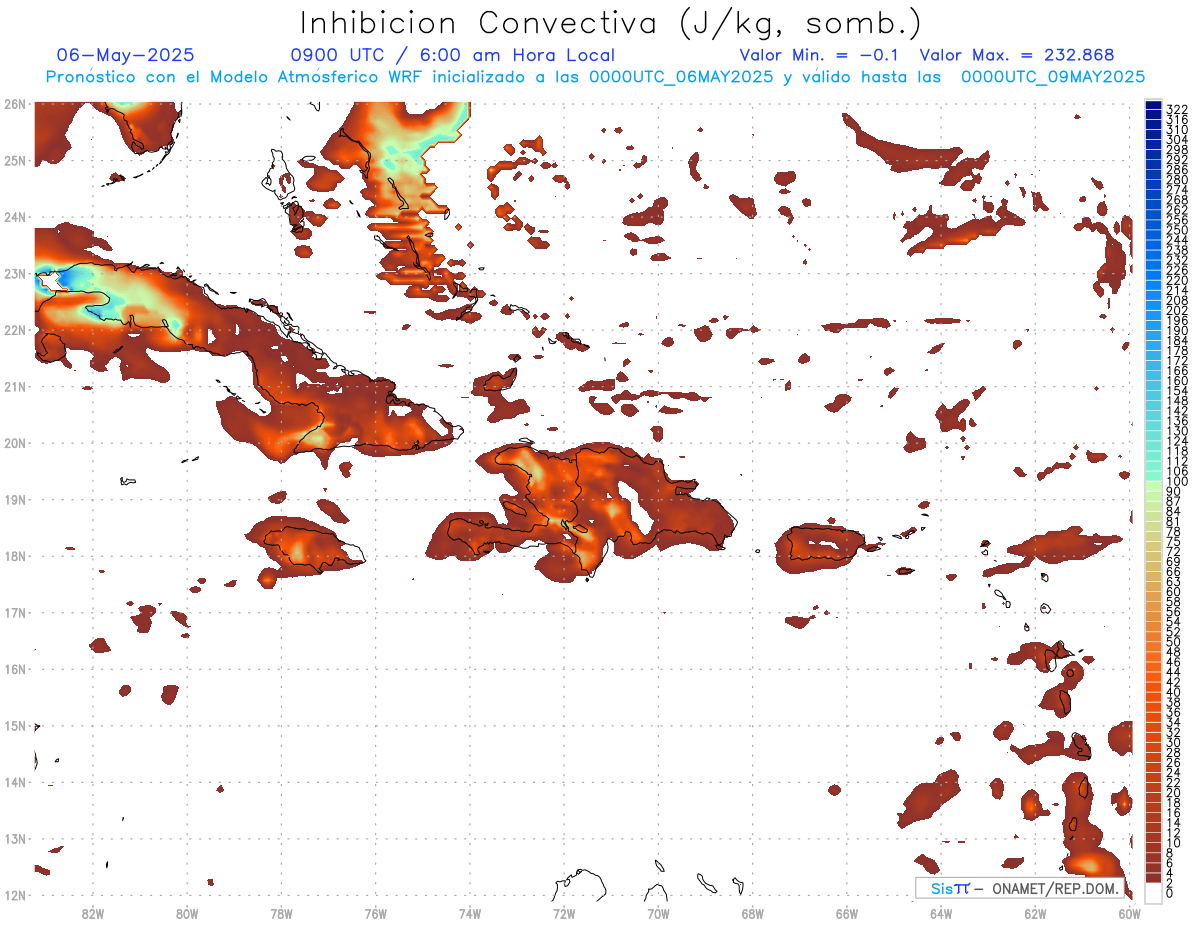Click the '64W' longitude label
Viewport: 1200px width, 927px height.
(941, 913)
